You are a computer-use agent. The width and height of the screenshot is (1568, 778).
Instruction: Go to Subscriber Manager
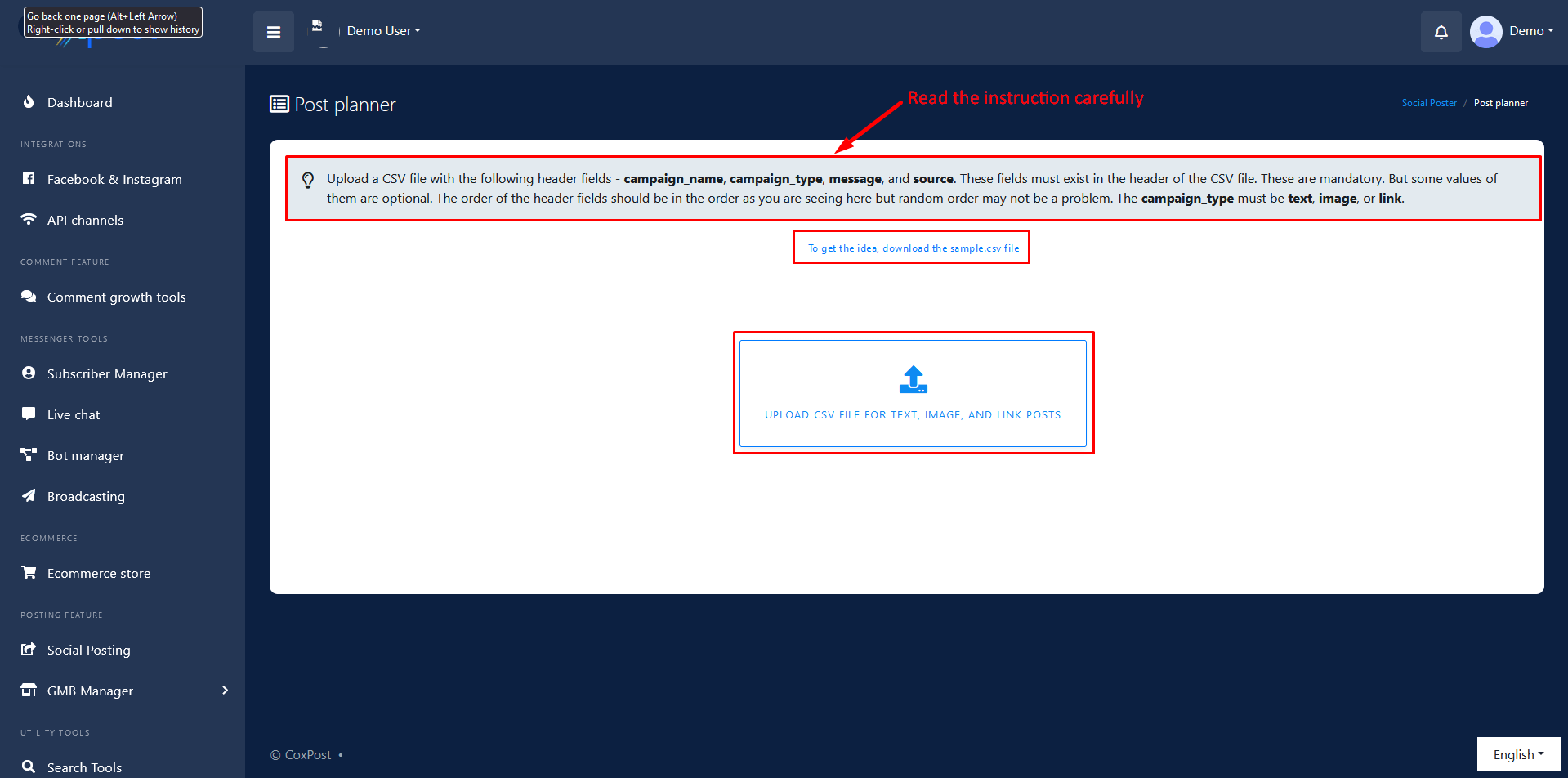(107, 374)
